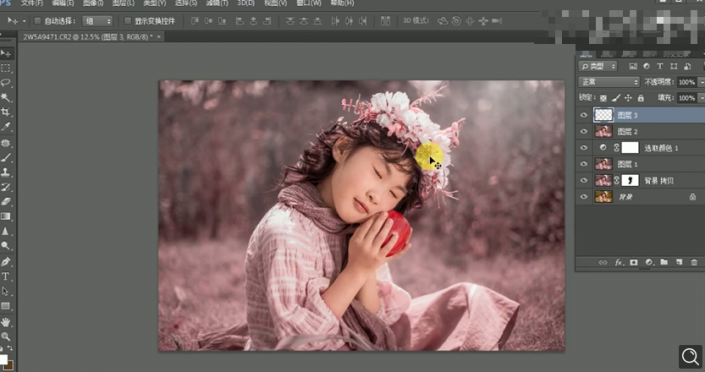705x372 pixels.
Task: Check the 显示变换控件 option
Action: [128, 21]
